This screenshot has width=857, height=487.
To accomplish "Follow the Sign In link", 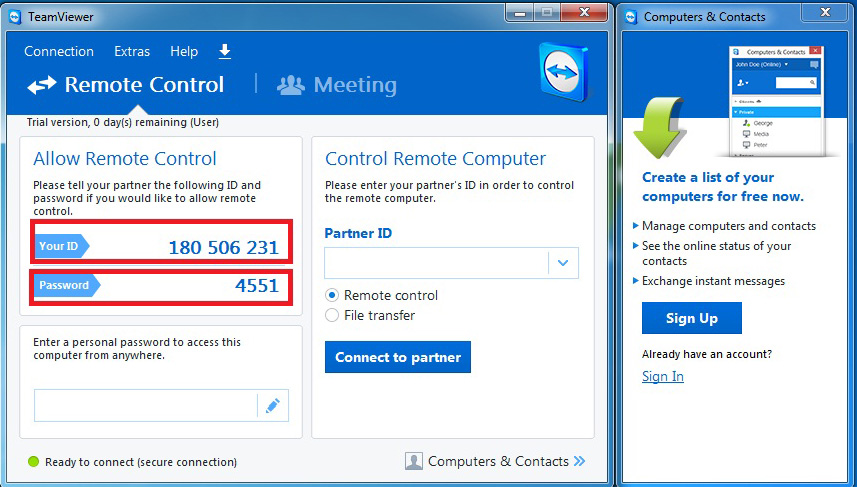I will click(x=663, y=376).
